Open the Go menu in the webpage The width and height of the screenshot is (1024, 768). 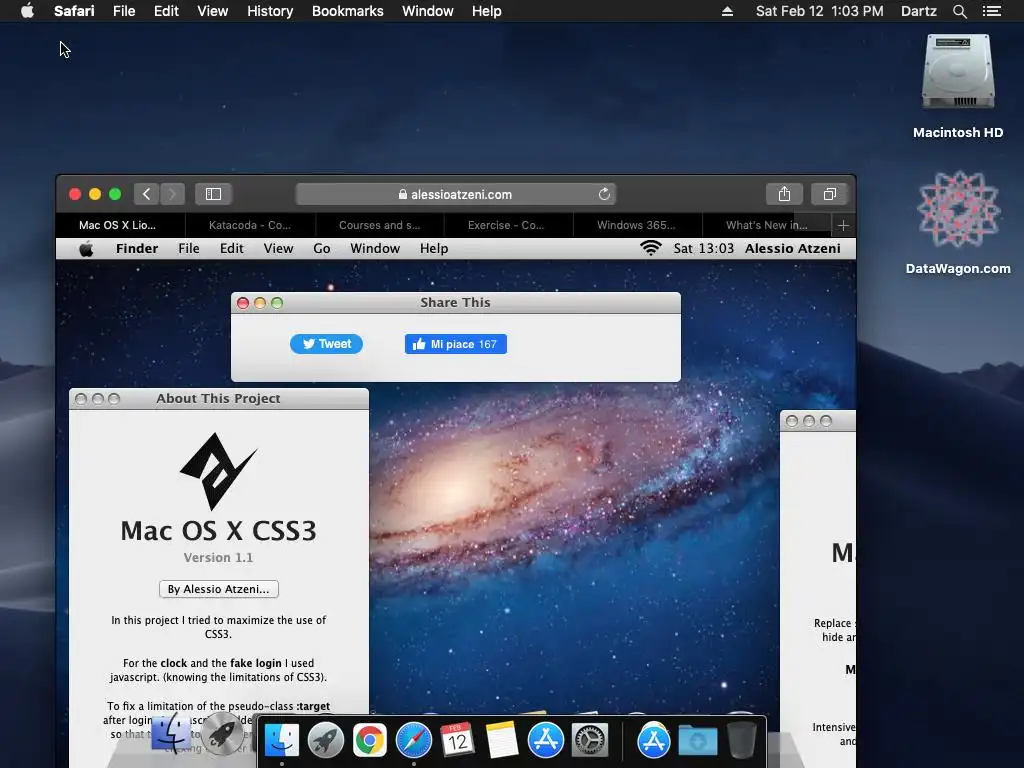click(321, 249)
